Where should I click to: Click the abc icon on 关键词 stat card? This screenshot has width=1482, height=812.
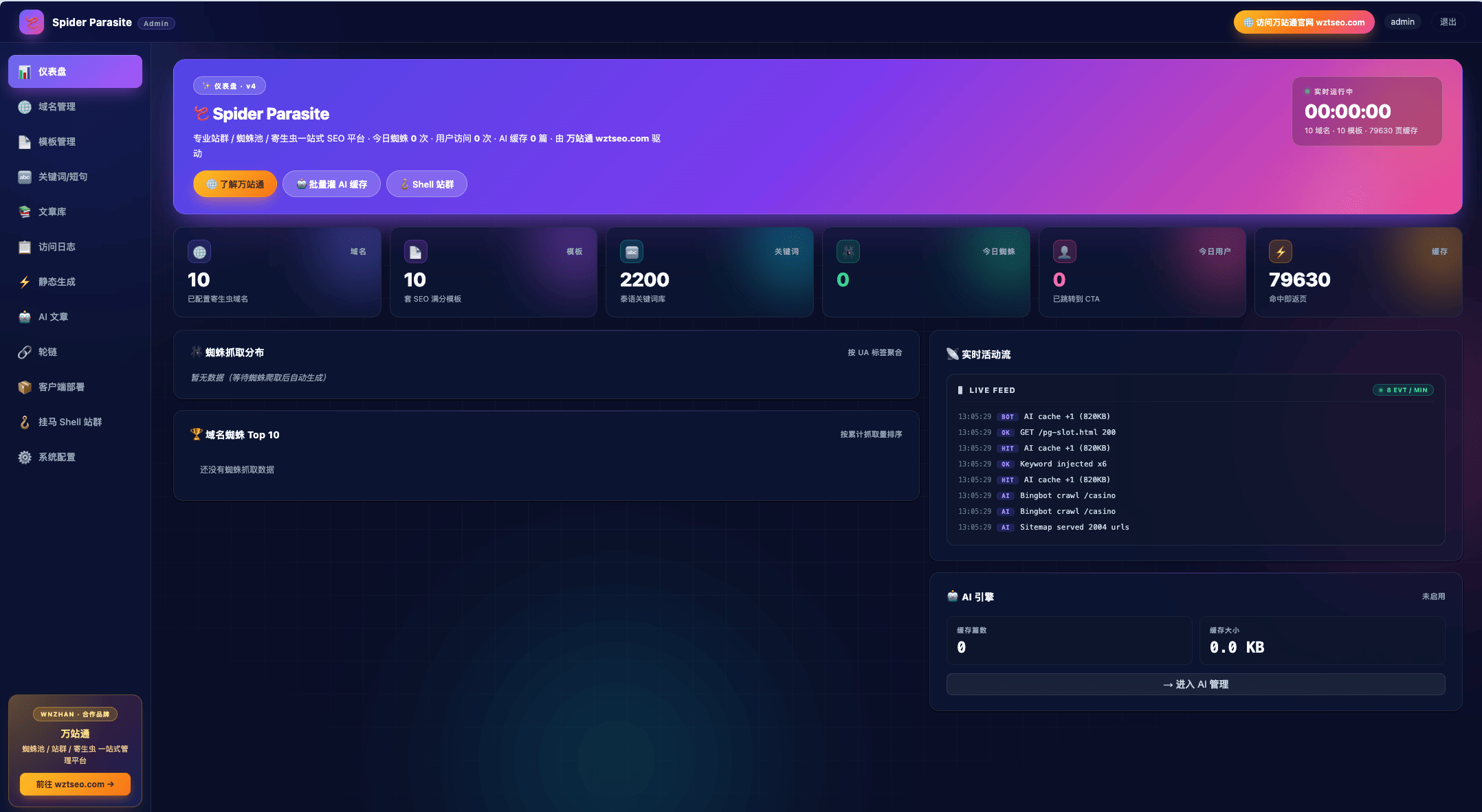(632, 252)
